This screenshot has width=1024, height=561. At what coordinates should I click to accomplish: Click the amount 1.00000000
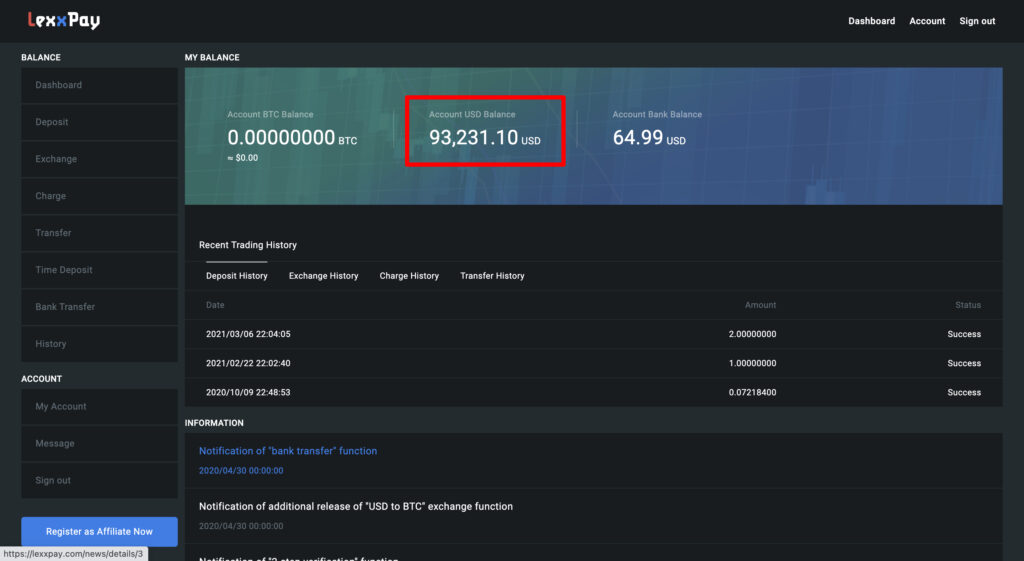[752, 363]
